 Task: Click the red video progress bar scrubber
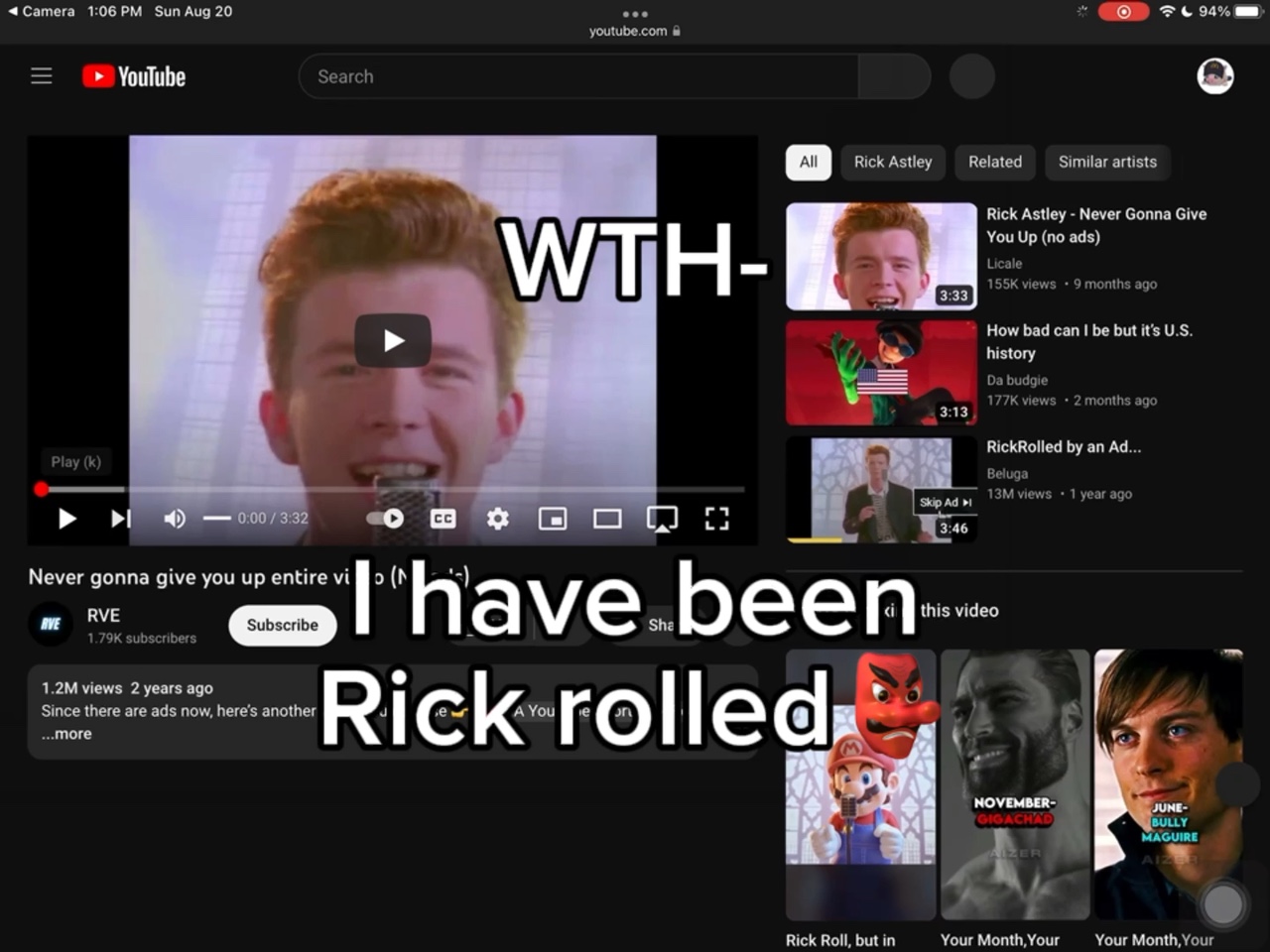[41, 489]
